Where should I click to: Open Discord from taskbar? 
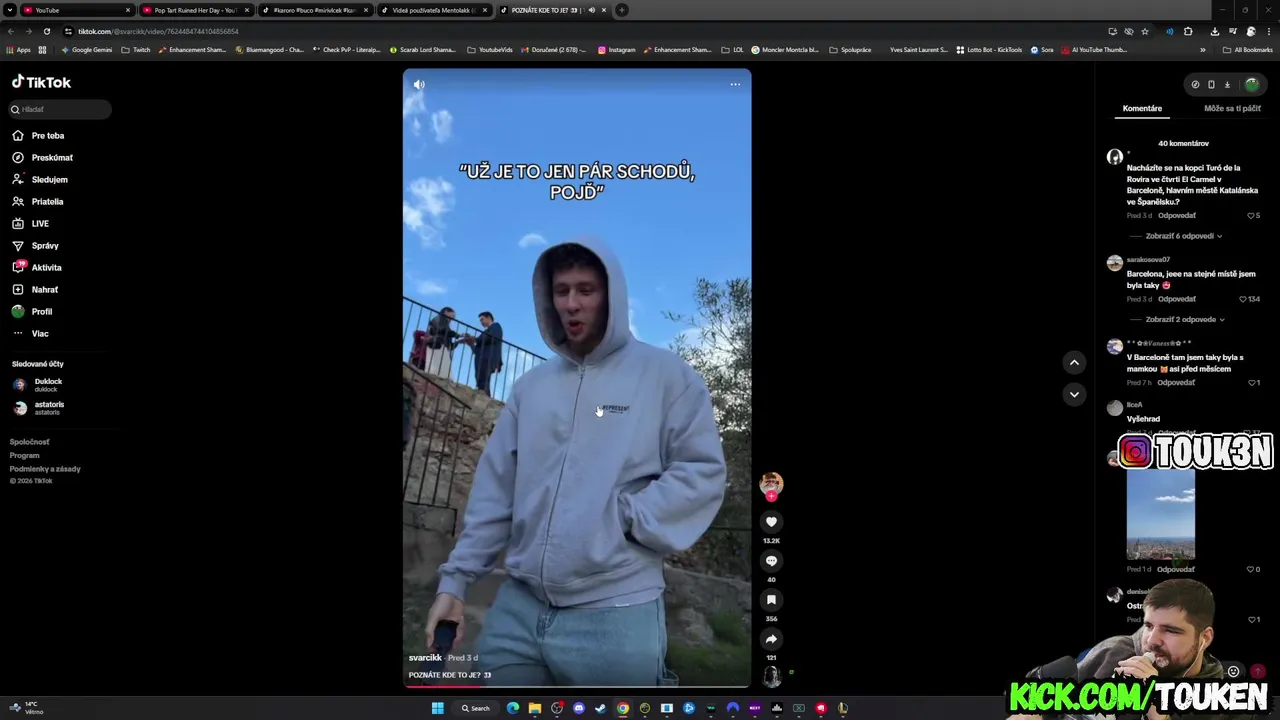pos(579,708)
